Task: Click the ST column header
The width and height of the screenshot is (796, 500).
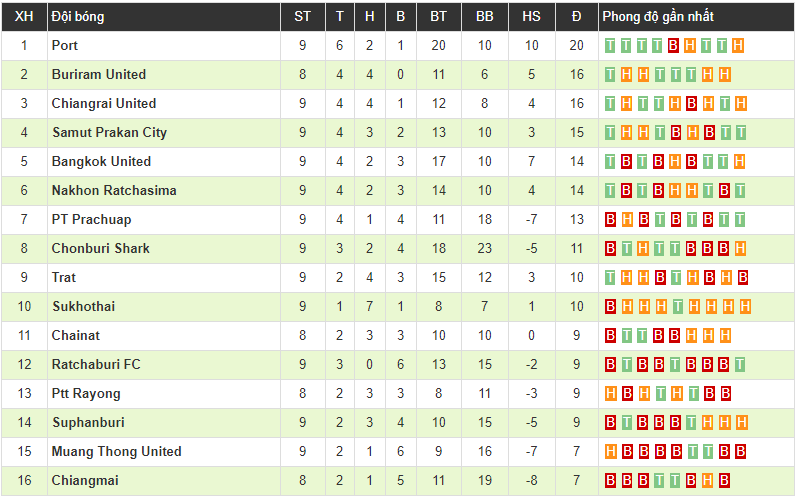Action: [302, 16]
